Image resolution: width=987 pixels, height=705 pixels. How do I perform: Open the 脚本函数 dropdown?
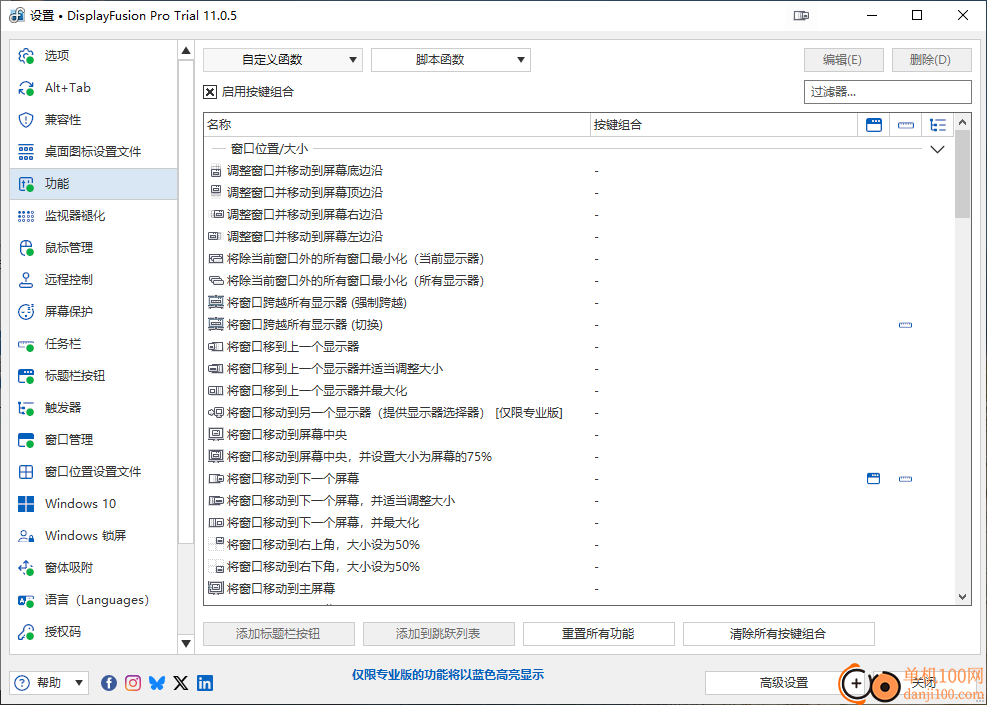coord(451,60)
